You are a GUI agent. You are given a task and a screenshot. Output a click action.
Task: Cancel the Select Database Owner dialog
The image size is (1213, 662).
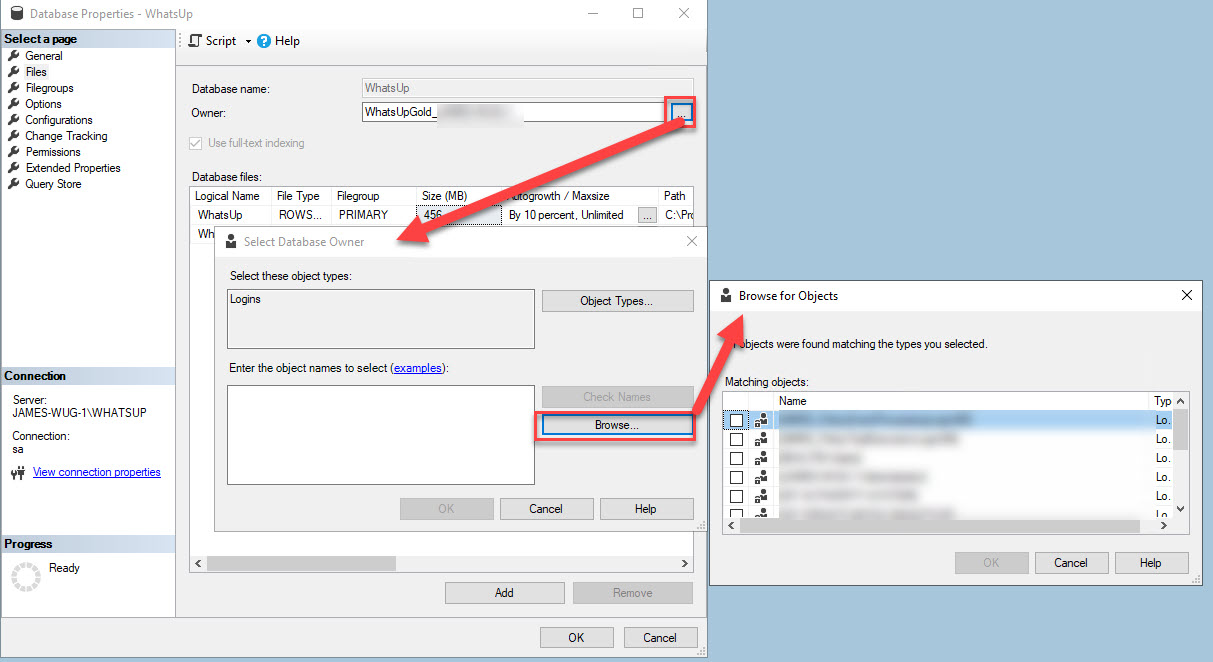(x=546, y=509)
